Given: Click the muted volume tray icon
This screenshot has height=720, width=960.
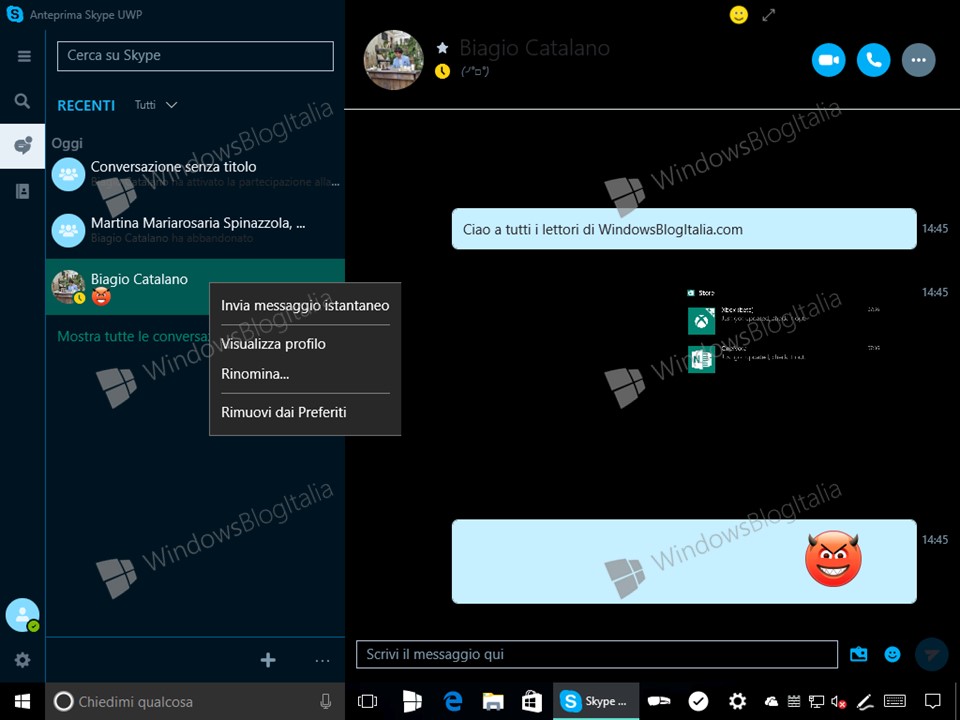Looking at the screenshot, I should coord(839,702).
